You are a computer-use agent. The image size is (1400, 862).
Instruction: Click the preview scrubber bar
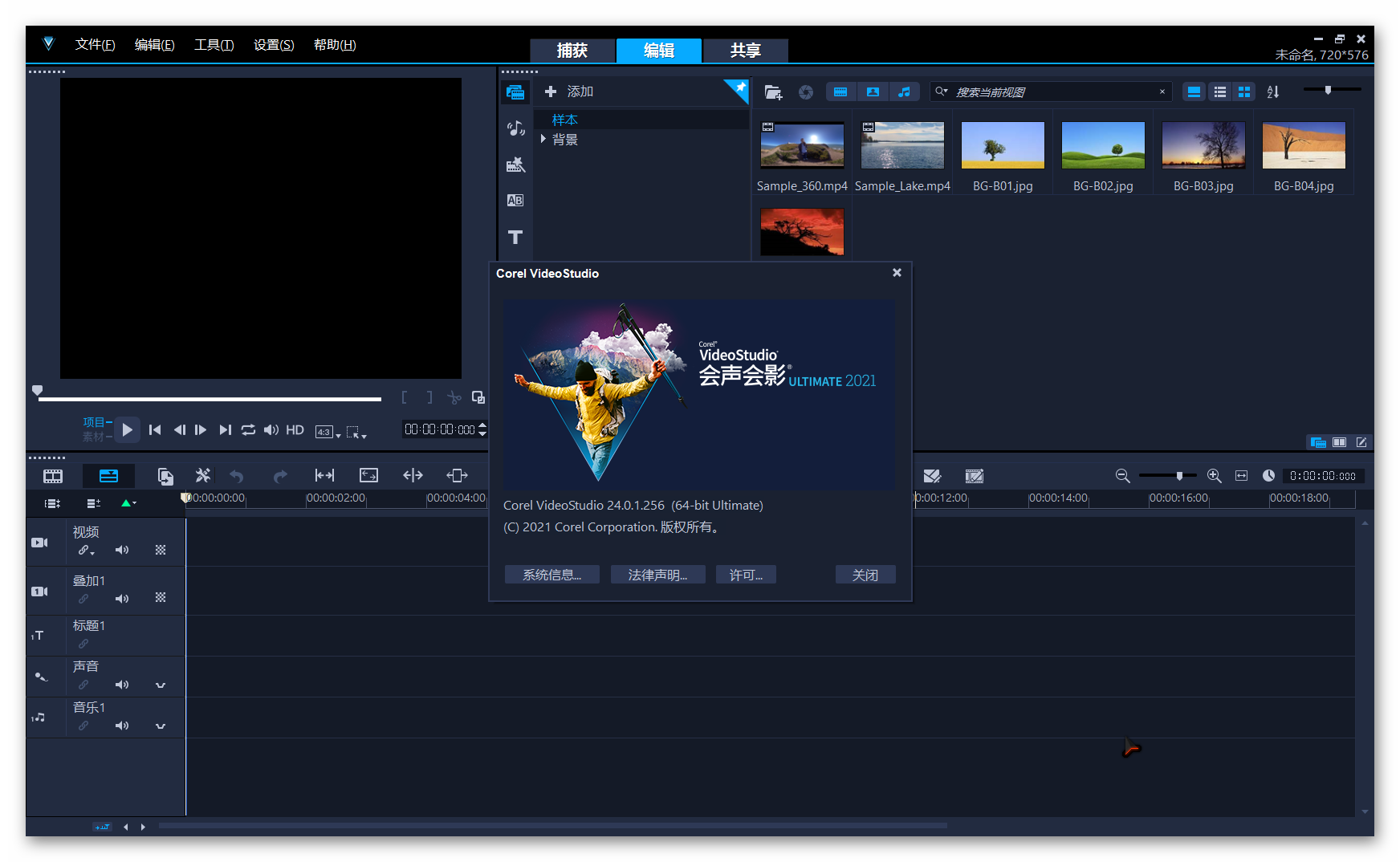pyautogui.click(x=210, y=399)
